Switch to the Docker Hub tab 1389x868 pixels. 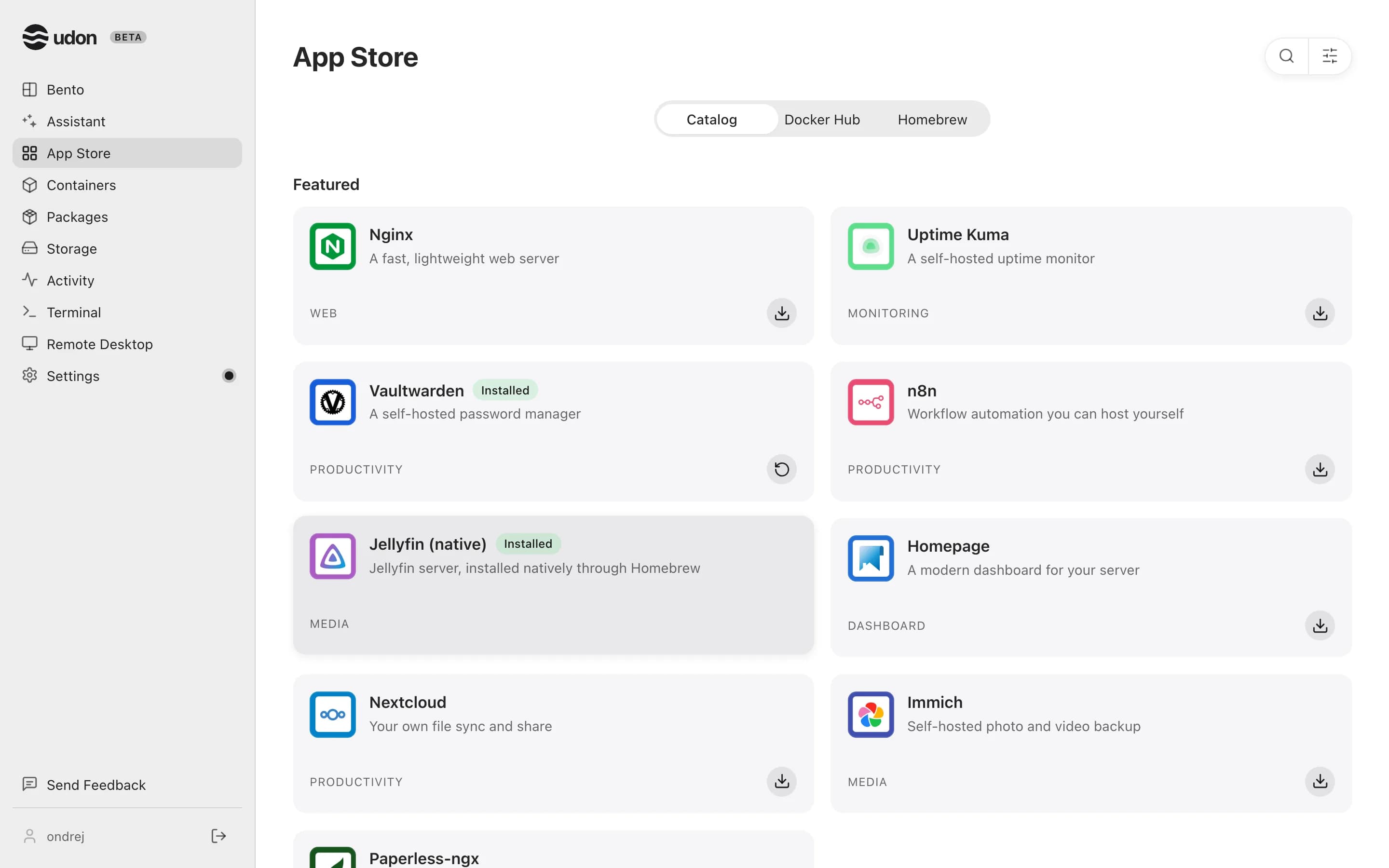[x=822, y=120]
